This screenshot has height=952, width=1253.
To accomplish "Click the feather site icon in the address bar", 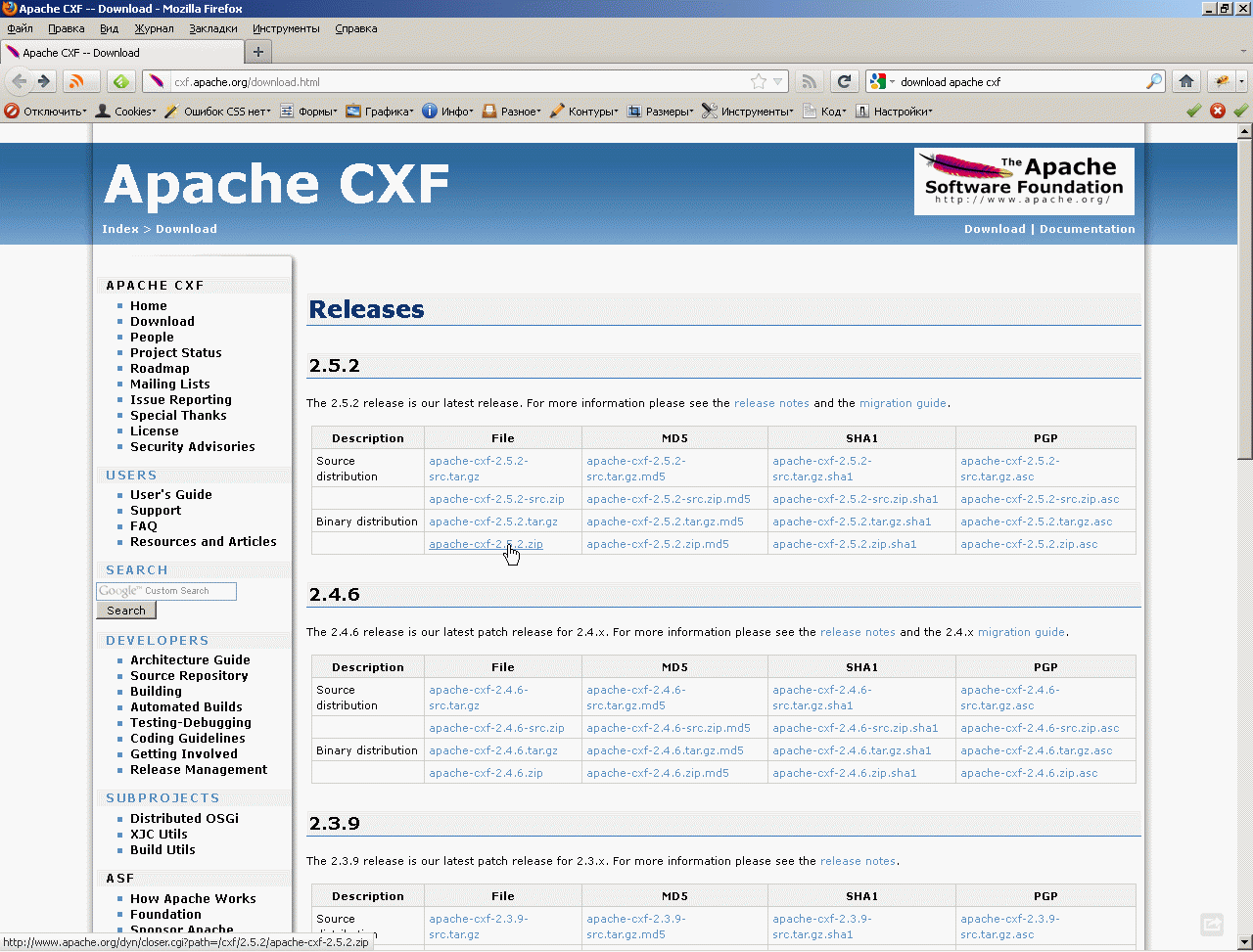I will (x=158, y=81).
